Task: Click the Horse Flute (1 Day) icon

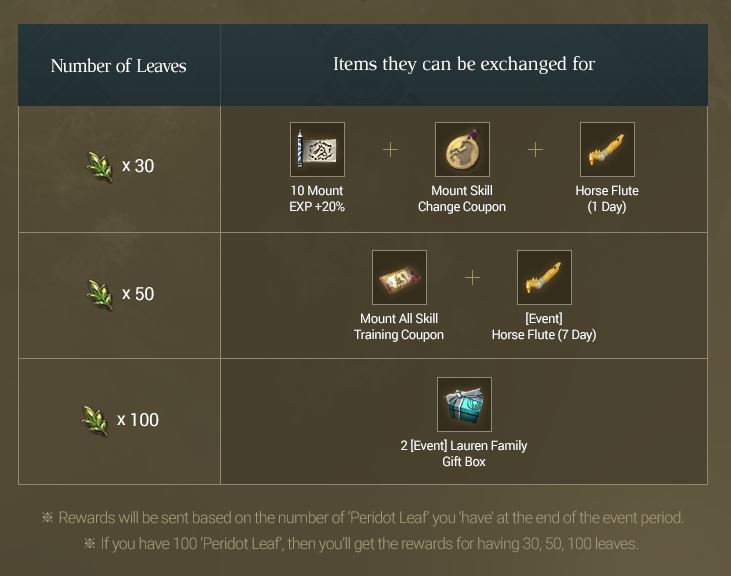Action: coord(607,150)
